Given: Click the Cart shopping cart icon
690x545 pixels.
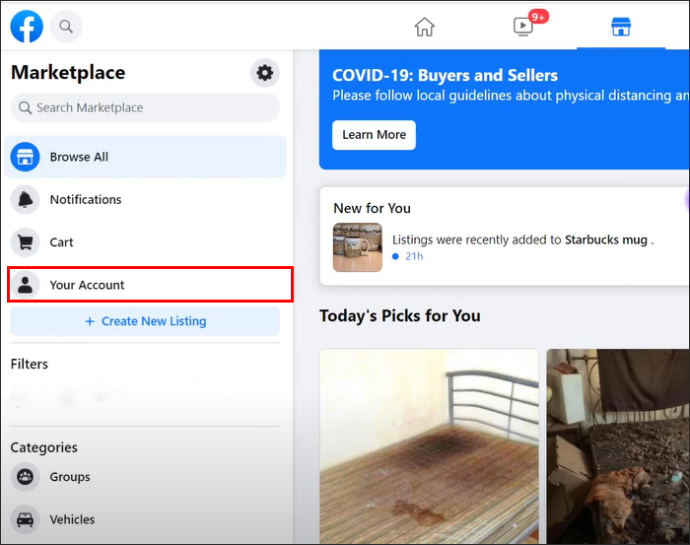Looking at the screenshot, I should [x=25, y=242].
